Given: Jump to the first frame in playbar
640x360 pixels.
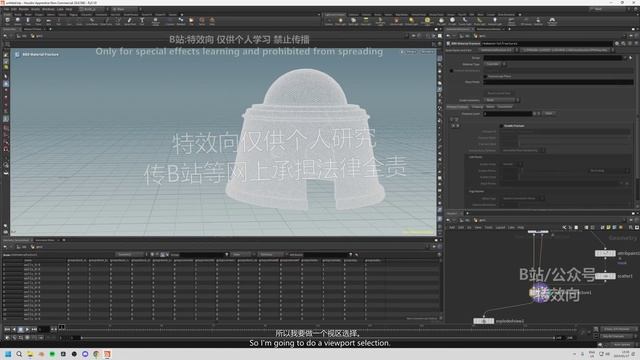Looking at the screenshot, I should 7,329.
